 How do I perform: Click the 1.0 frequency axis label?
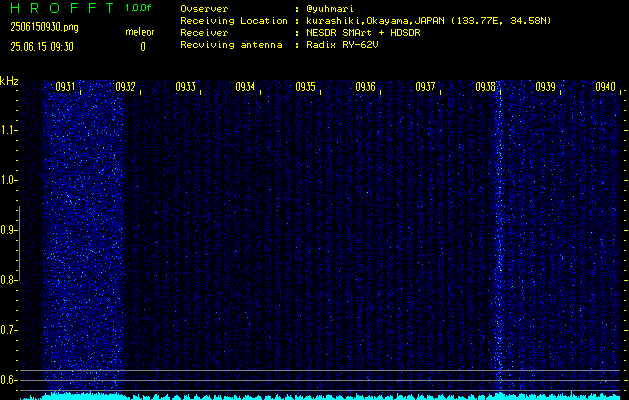click(7, 181)
